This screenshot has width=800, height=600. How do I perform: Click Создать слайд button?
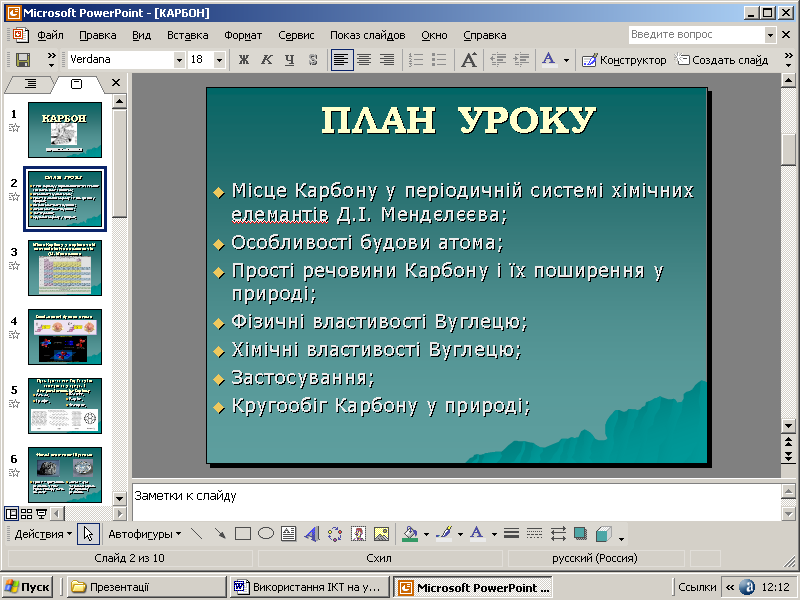click(x=721, y=60)
